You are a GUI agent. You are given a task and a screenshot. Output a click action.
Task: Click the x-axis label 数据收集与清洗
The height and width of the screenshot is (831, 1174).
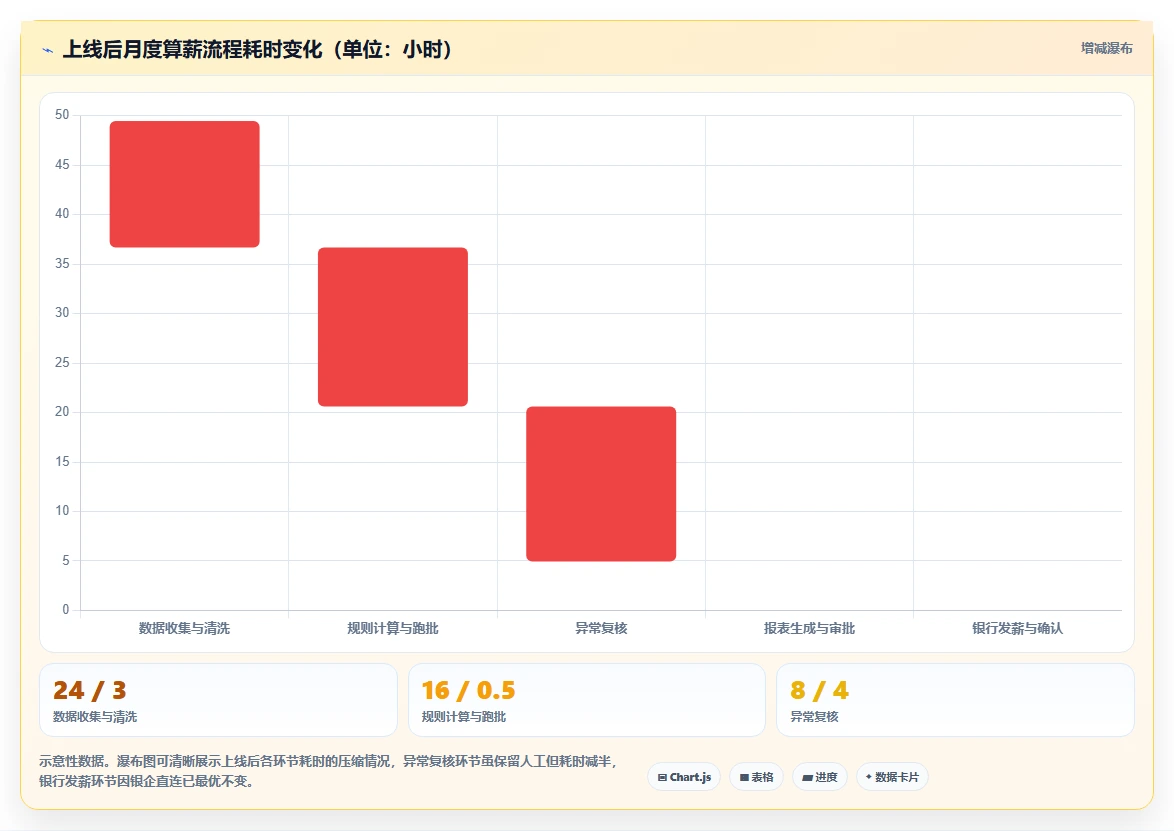point(184,628)
